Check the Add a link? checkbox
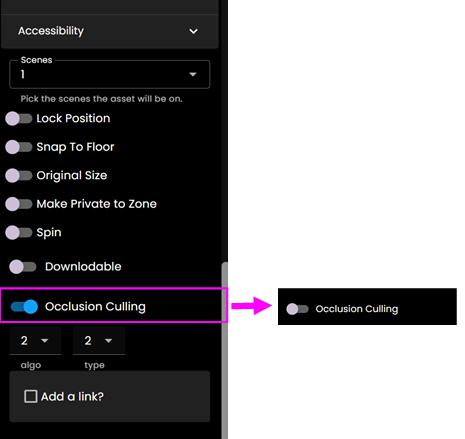The height and width of the screenshot is (439, 465). coord(31,397)
